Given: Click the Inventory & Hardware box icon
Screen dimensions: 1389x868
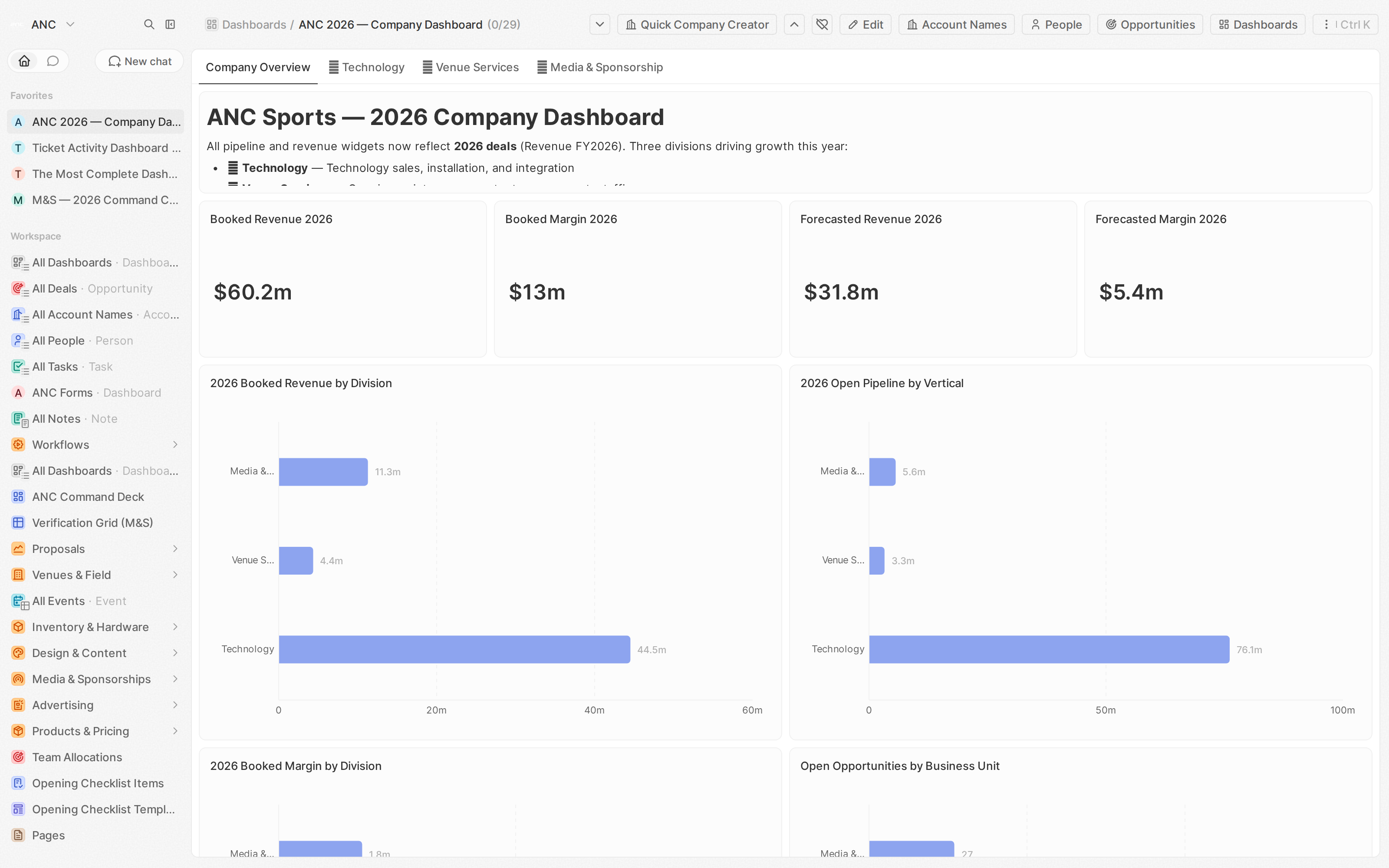Looking at the screenshot, I should 18,627.
